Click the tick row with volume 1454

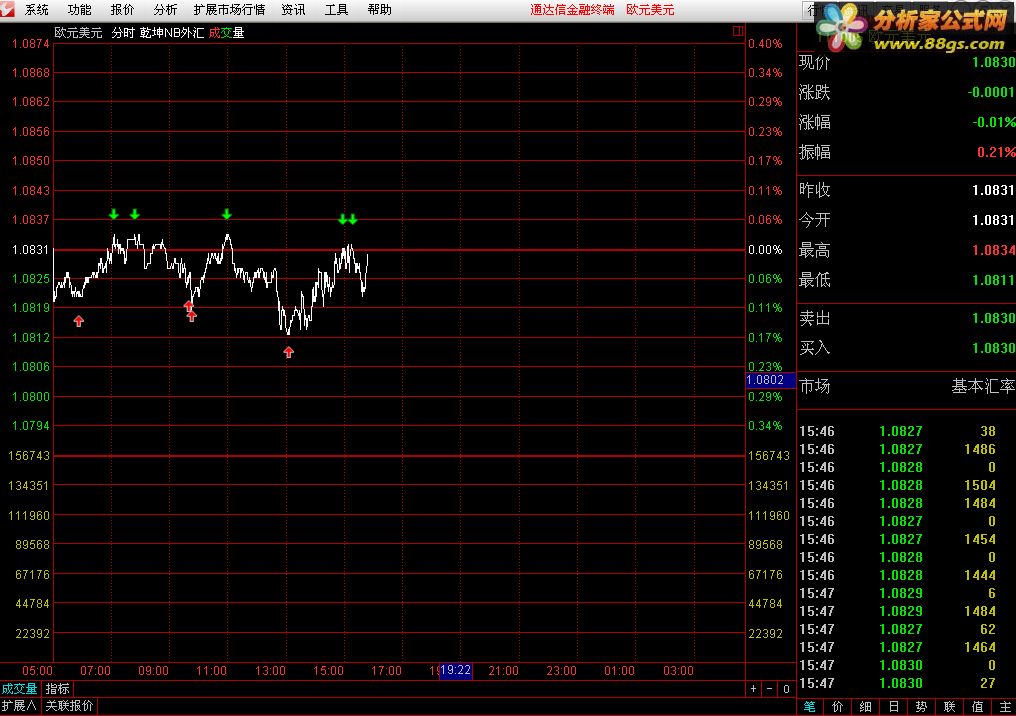906,539
